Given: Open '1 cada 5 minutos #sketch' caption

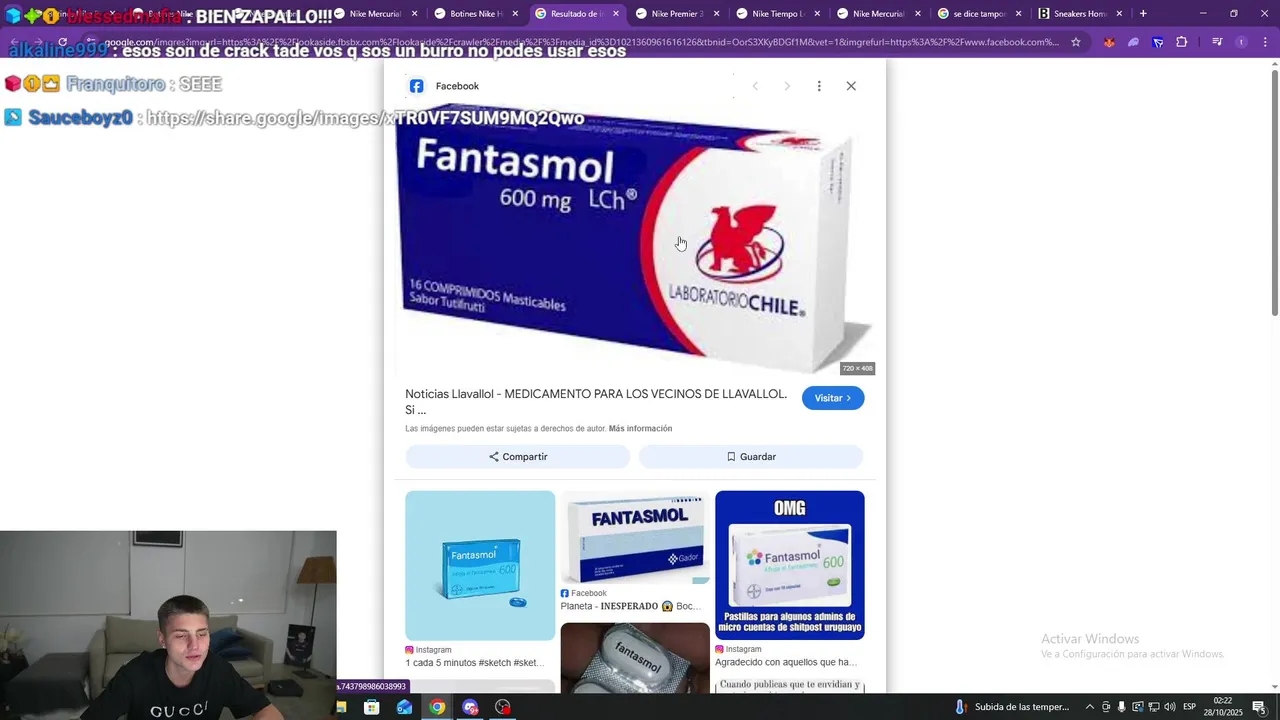Looking at the screenshot, I should pos(475,663).
